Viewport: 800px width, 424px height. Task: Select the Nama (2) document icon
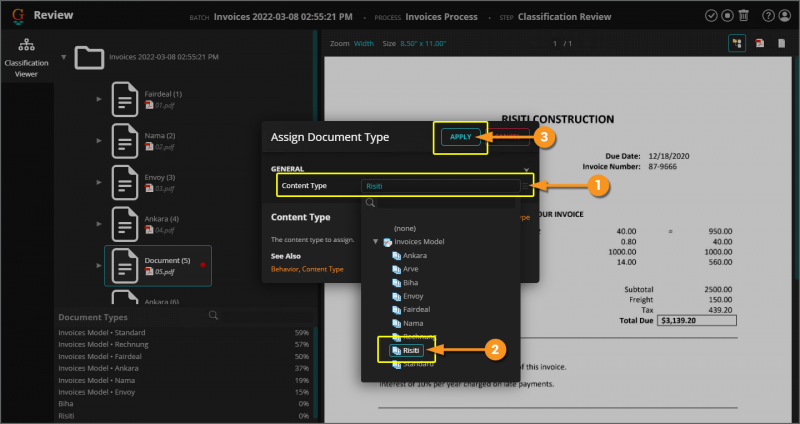point(124,141)
